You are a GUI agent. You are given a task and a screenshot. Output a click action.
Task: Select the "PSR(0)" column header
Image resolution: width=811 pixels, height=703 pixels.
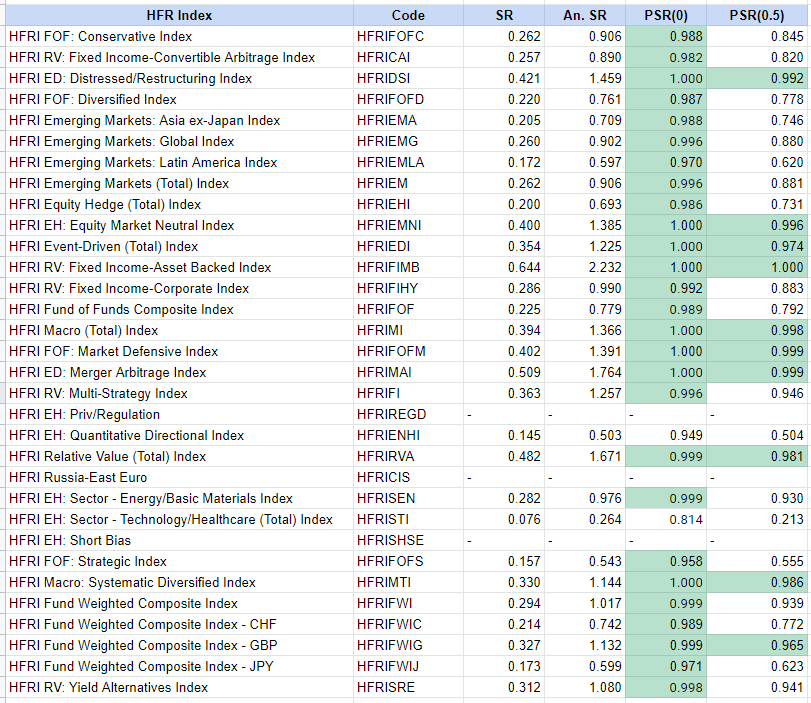[x=666, y=16]
